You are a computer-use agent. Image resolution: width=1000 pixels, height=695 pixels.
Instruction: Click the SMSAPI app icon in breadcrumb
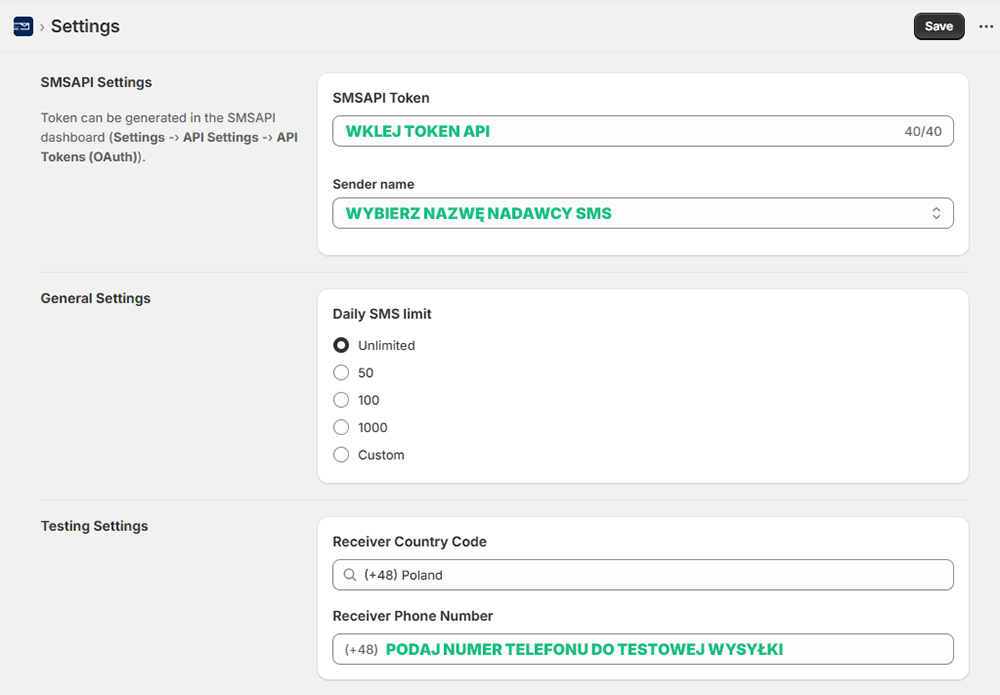point(23,26)
